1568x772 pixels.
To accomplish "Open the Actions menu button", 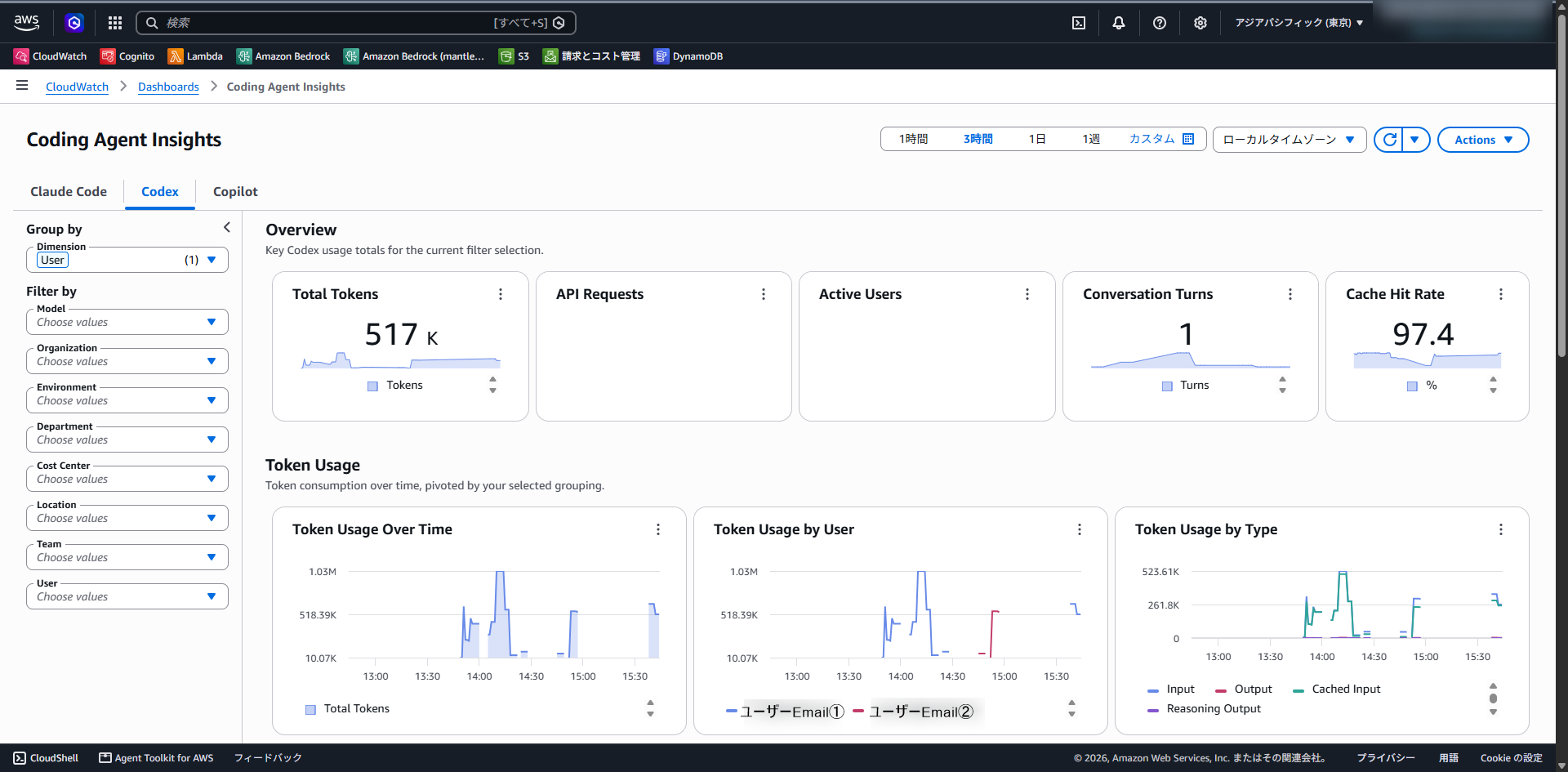I will [1483, 140].
